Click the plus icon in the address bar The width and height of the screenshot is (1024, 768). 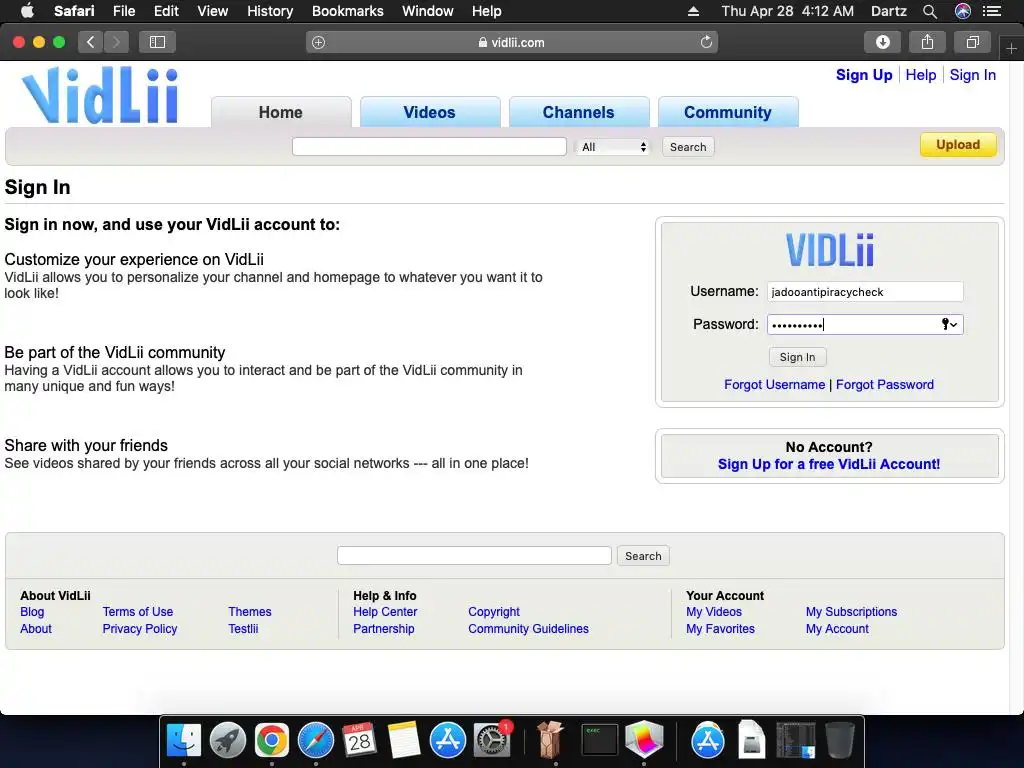[318, 42]
